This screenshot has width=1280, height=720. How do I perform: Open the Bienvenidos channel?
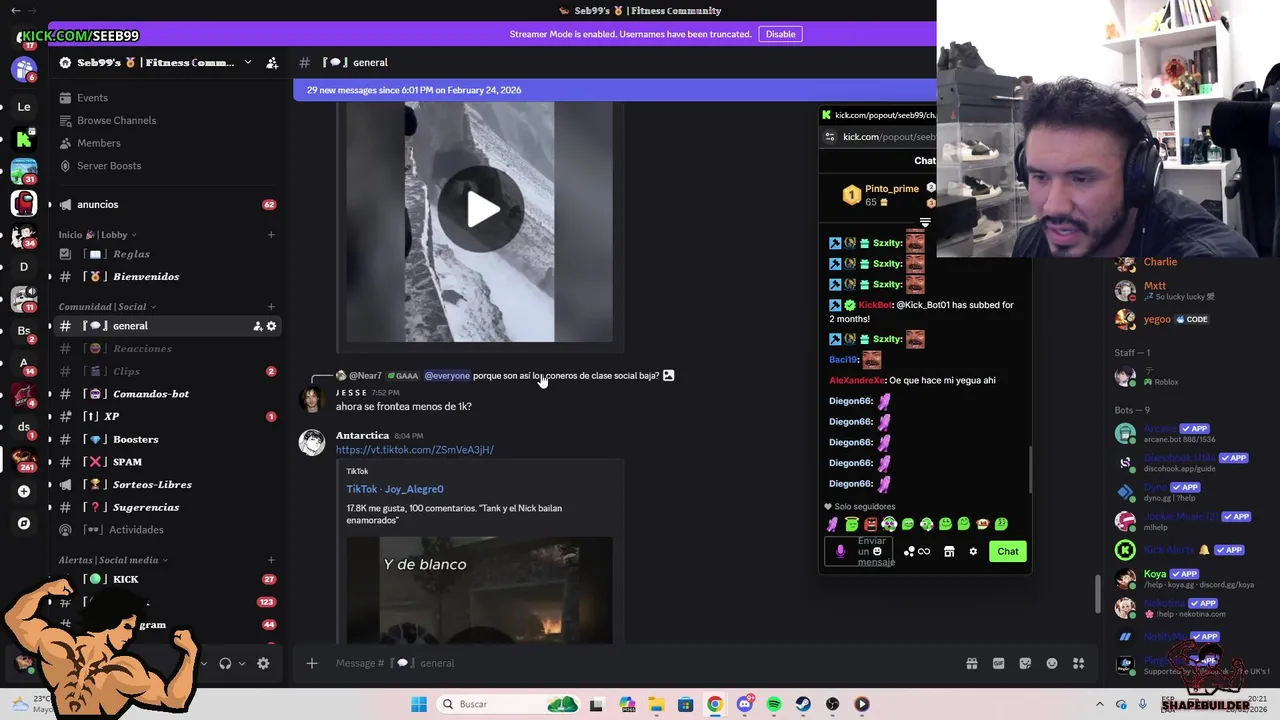point(145,277)
